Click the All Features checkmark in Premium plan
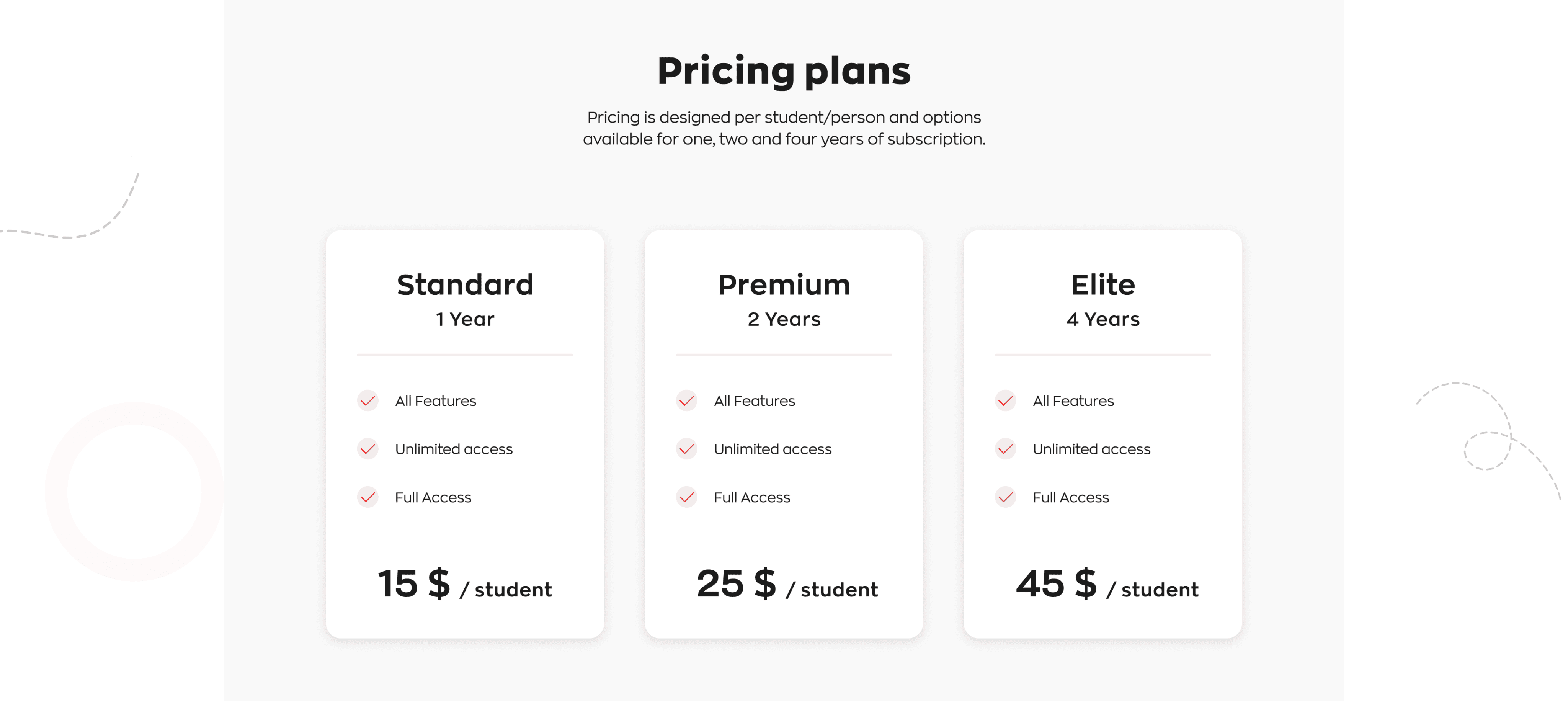Image resolution: width=1568 pixels, height=701 pixels. [687, 400]
